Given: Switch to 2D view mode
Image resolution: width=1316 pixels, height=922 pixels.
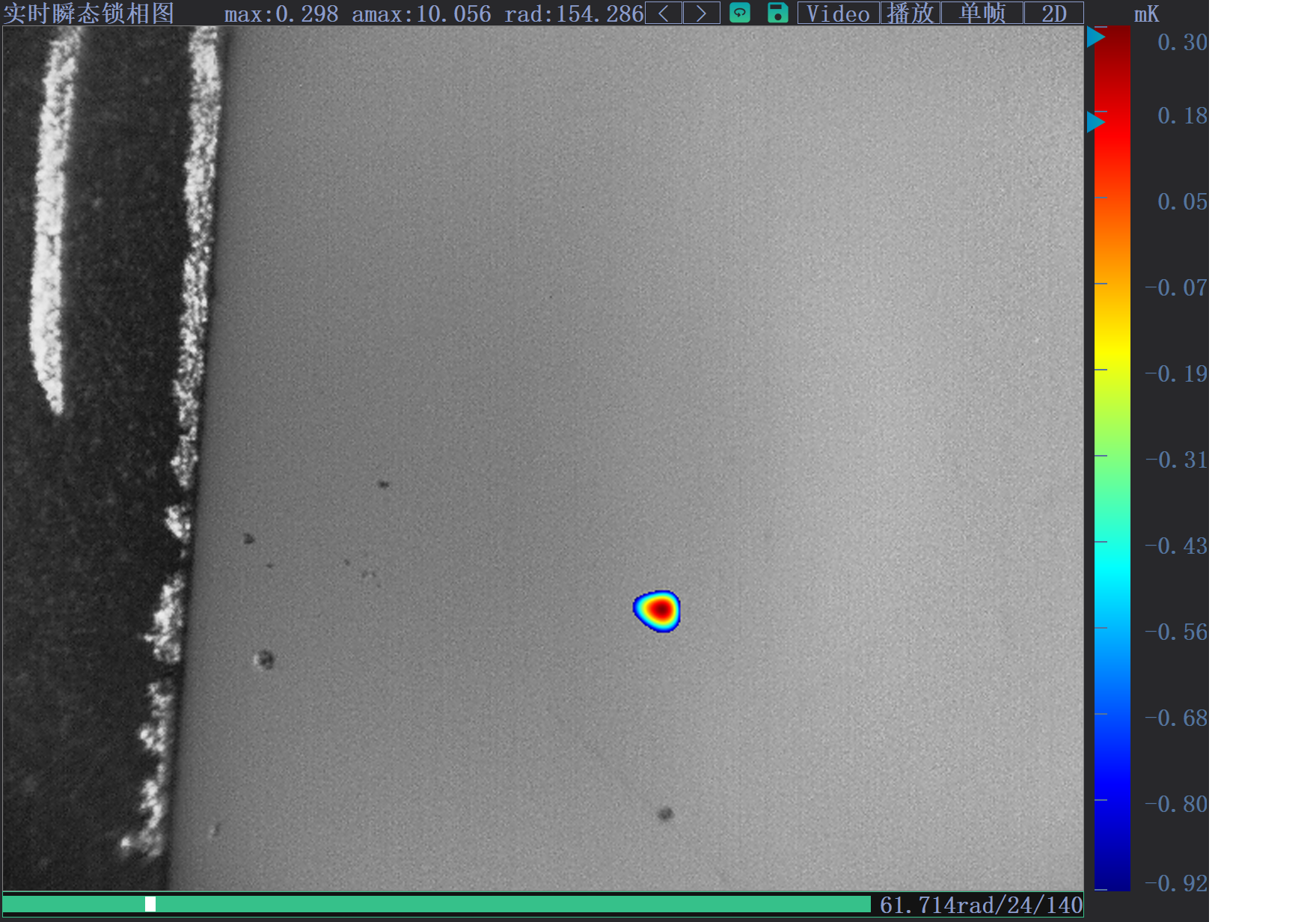Looking at the screenshot, I should [x=1053, y=13].
